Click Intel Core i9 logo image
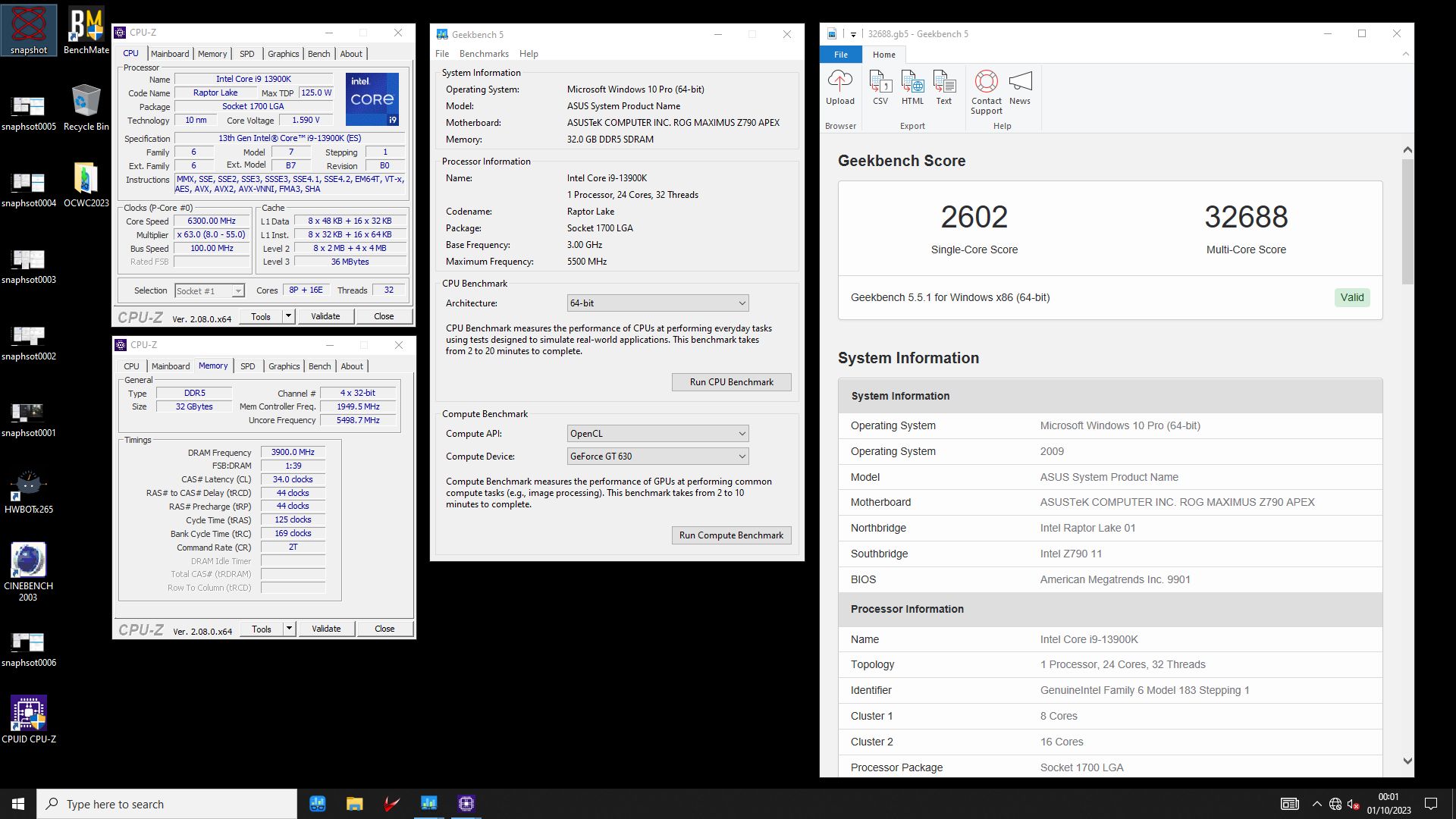 coord(372,99)
